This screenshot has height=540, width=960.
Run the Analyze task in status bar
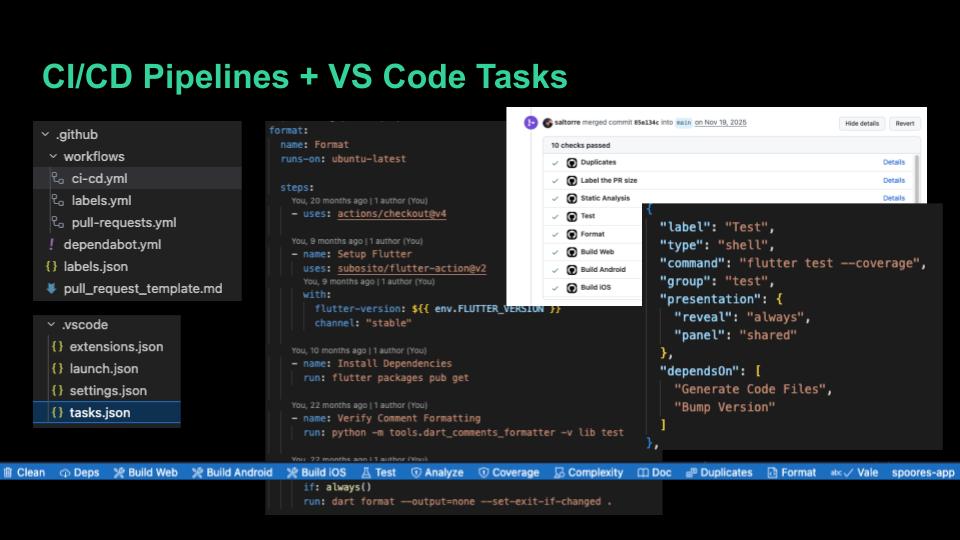437,473
